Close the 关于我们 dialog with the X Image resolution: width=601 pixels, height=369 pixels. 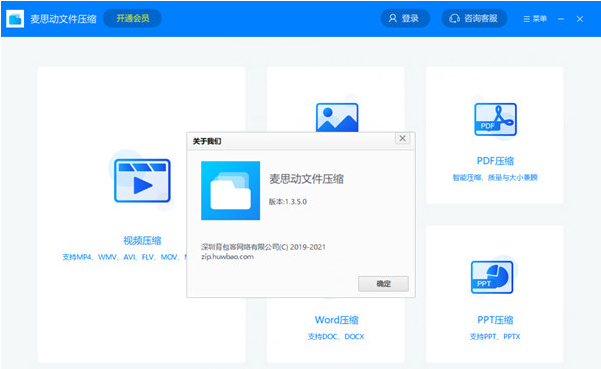pos(402,138)
